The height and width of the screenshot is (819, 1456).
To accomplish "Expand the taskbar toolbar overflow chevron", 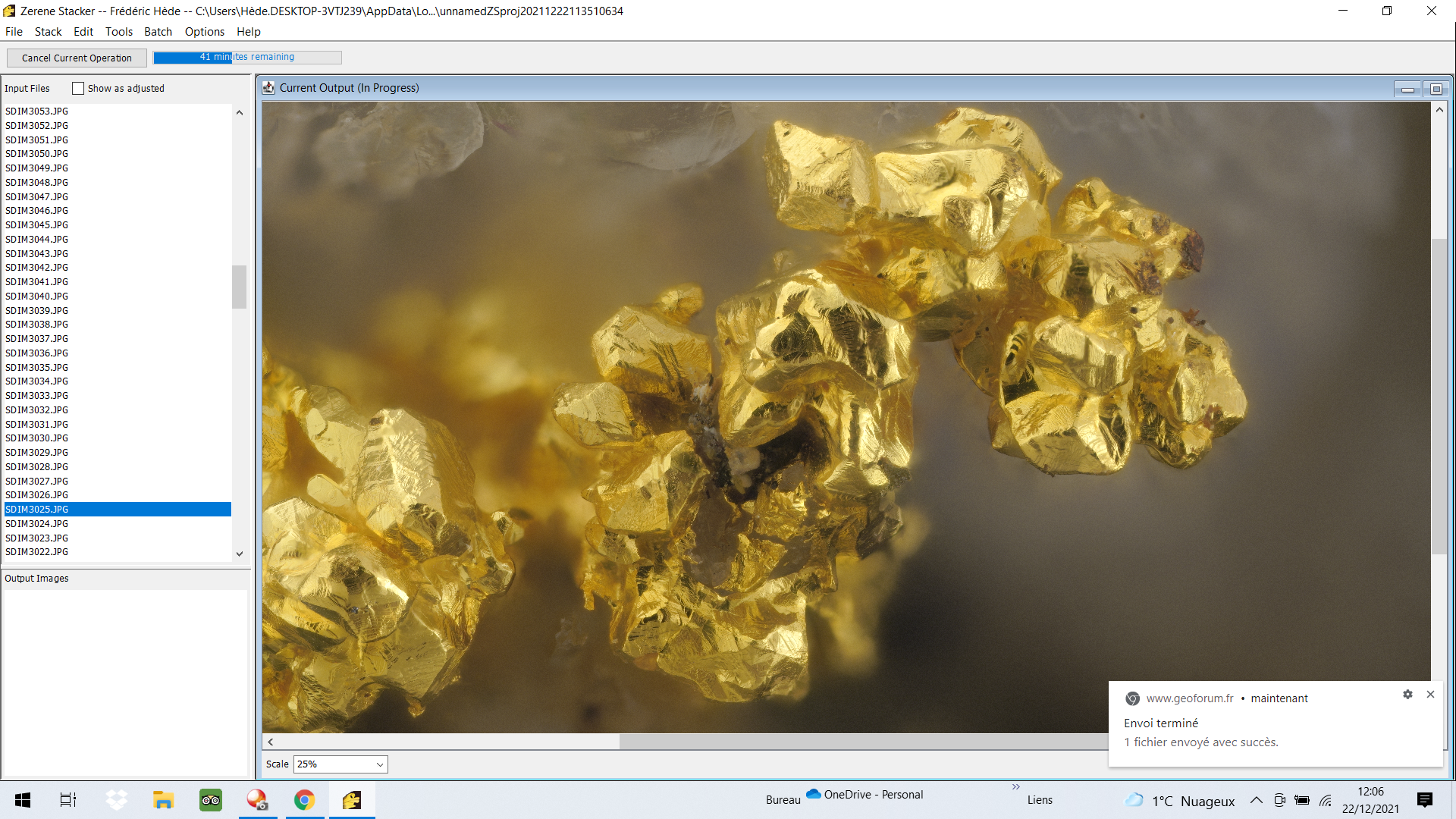I will 1015,787.
